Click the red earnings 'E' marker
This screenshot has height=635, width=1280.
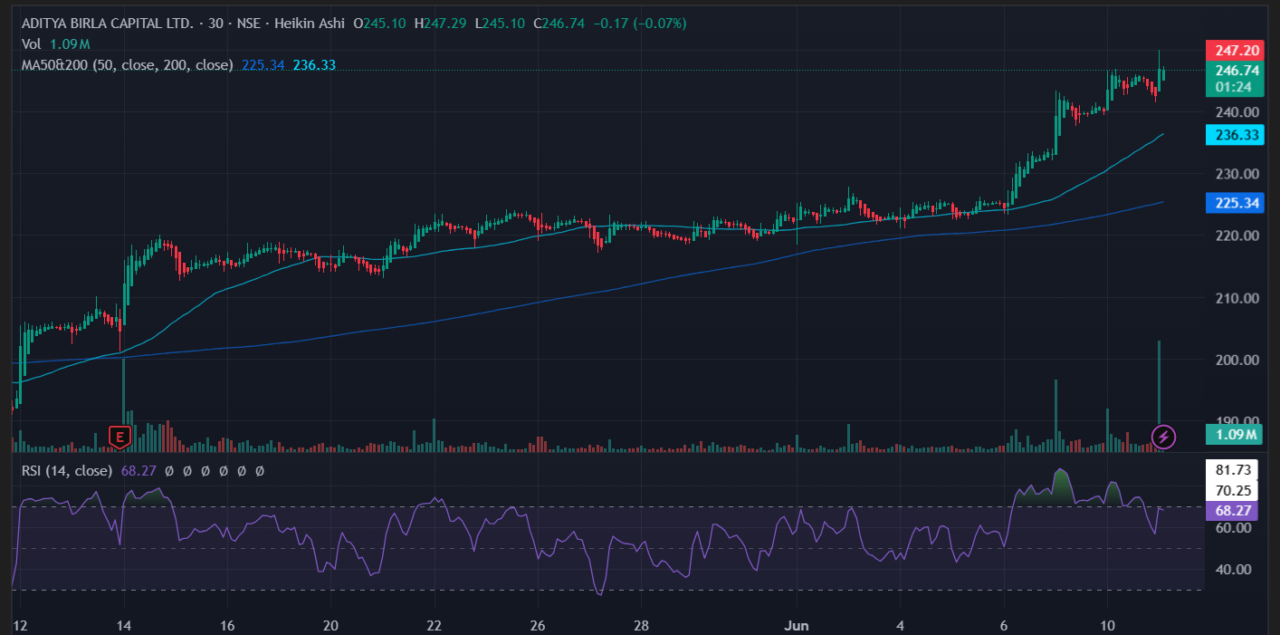(120, 437)
